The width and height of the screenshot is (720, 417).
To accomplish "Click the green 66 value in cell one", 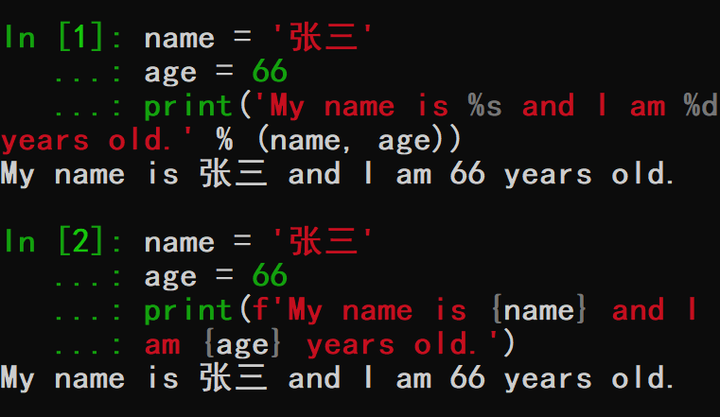I will tap(270, 72).
